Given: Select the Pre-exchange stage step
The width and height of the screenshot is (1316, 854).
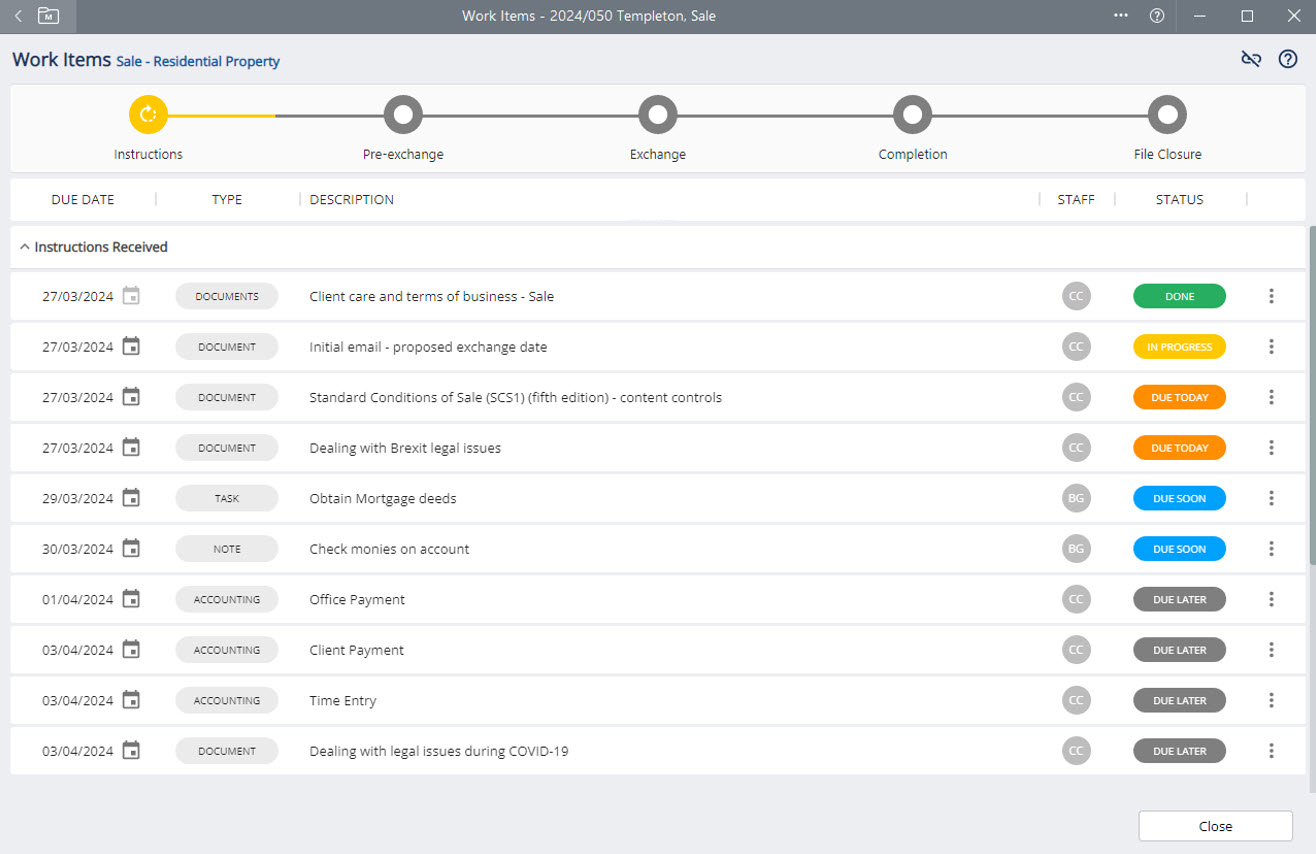Looking at the screenshot, I should click(x=403, y=115).
